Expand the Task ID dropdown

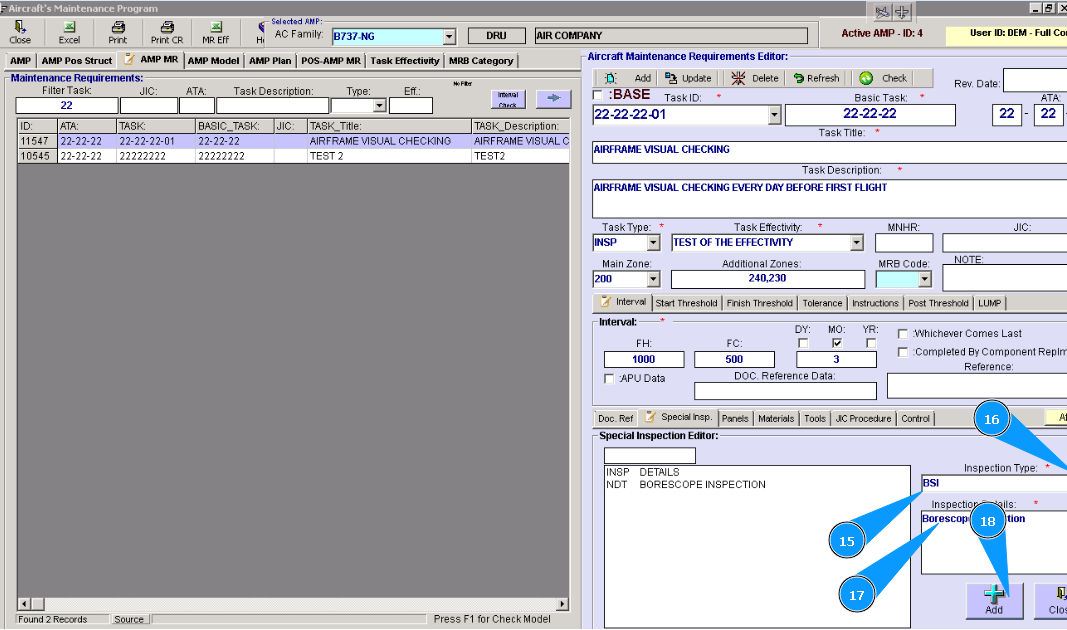(x=774, y=115)
